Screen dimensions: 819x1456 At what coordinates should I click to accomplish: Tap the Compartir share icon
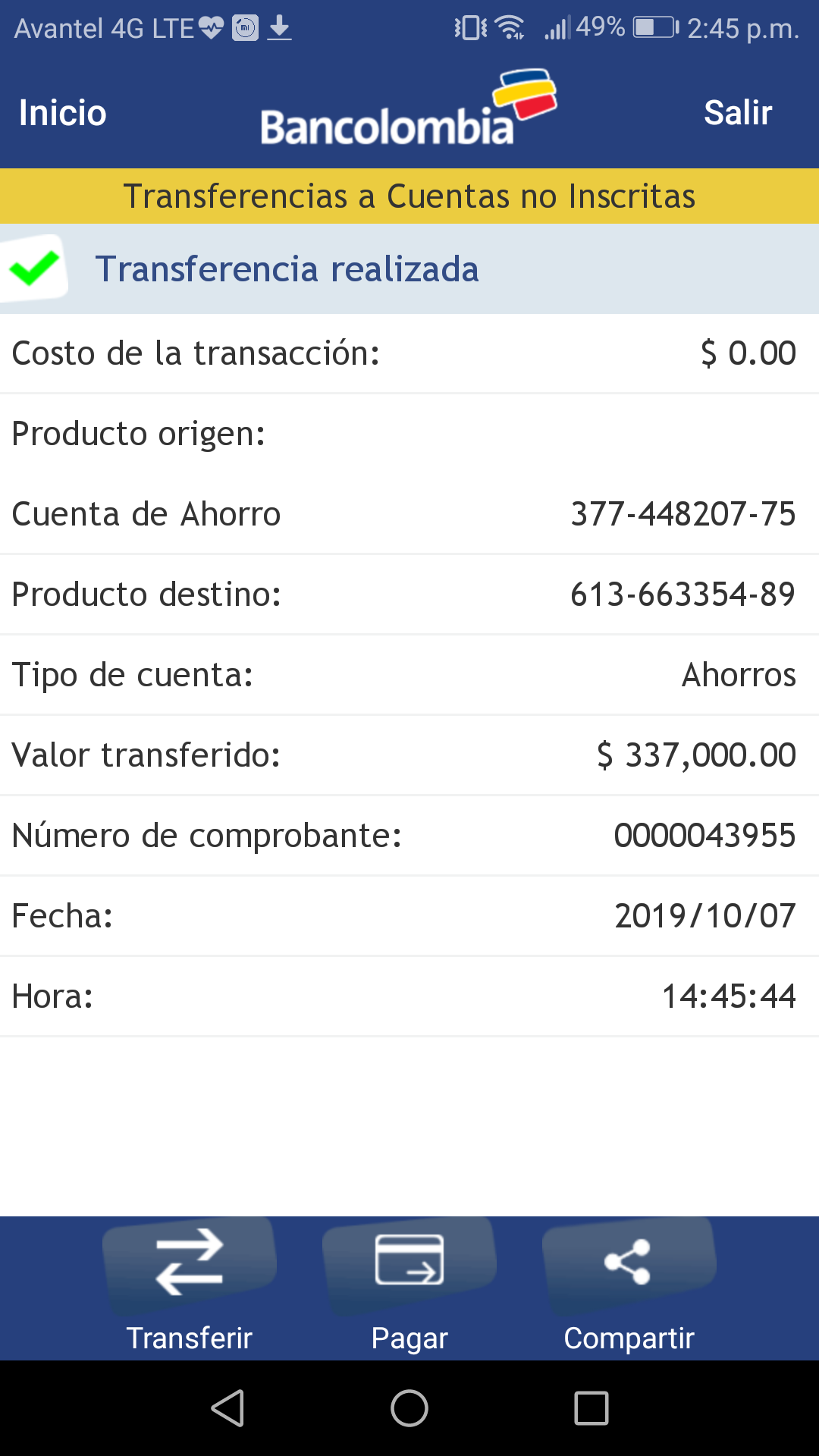click(x=628, y=1261)
